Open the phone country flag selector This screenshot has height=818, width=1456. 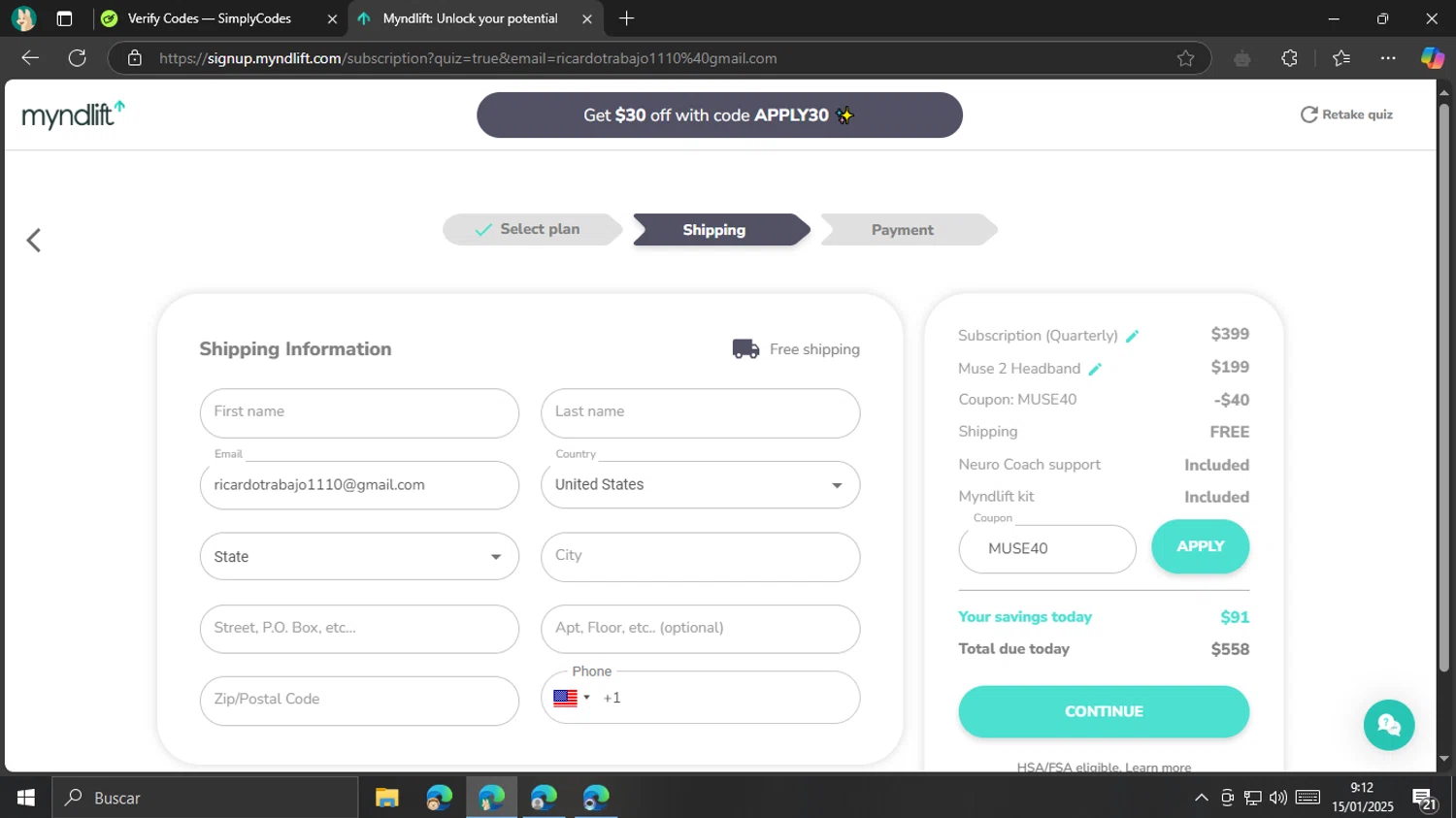coord(572,698)
